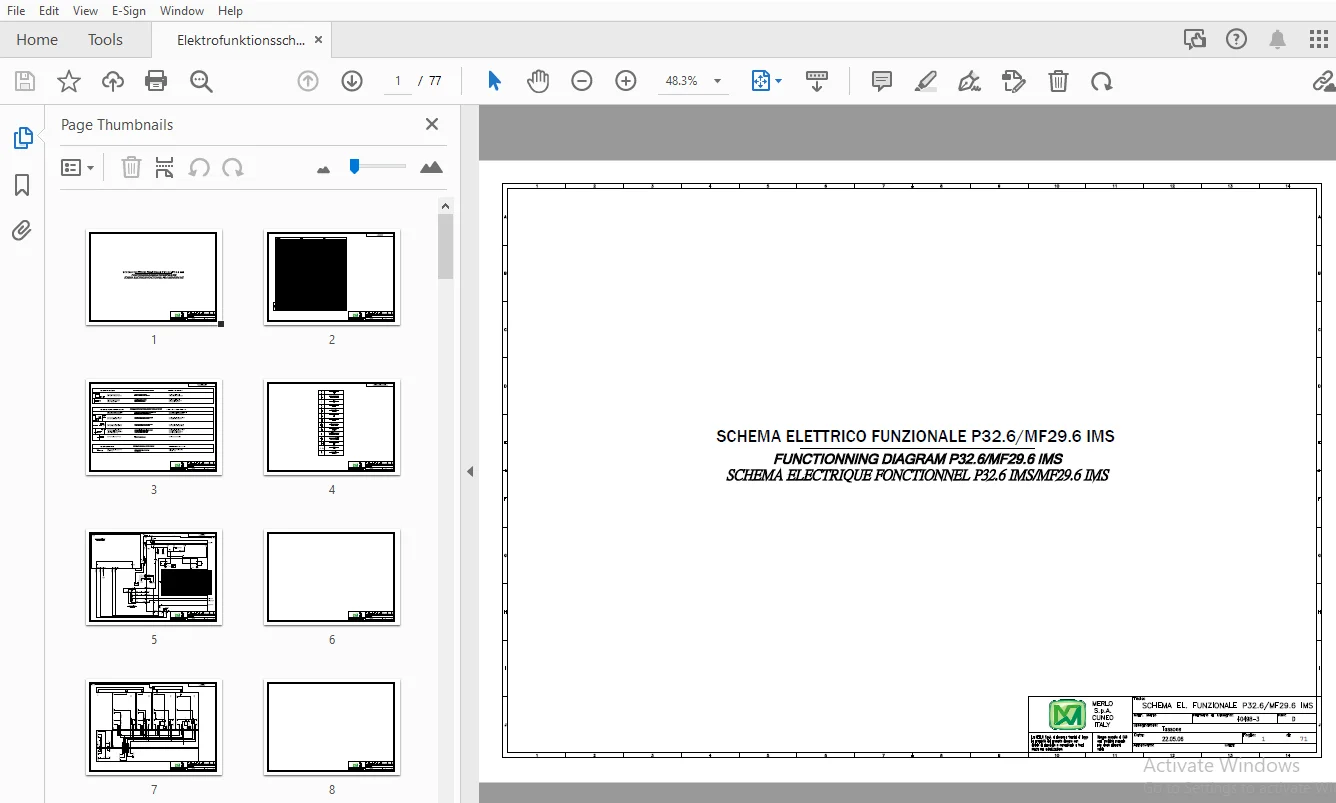Print the document
This screenshot has height=803, width=1336.
(156, 82)
